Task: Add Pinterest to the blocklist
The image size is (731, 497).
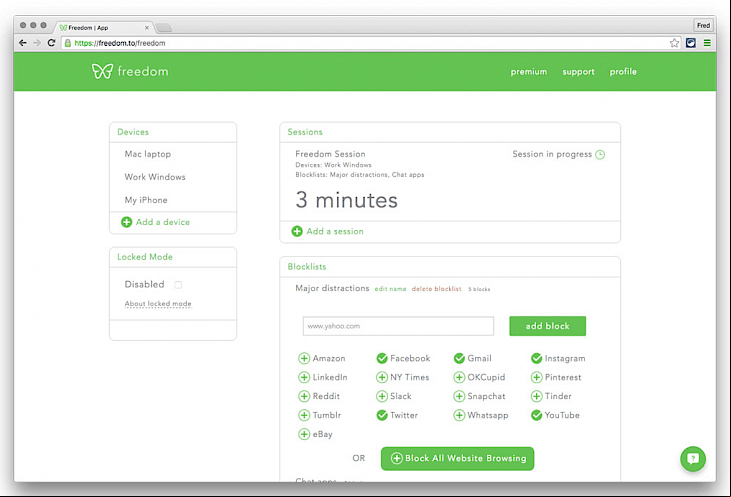Action: (537, 377)
